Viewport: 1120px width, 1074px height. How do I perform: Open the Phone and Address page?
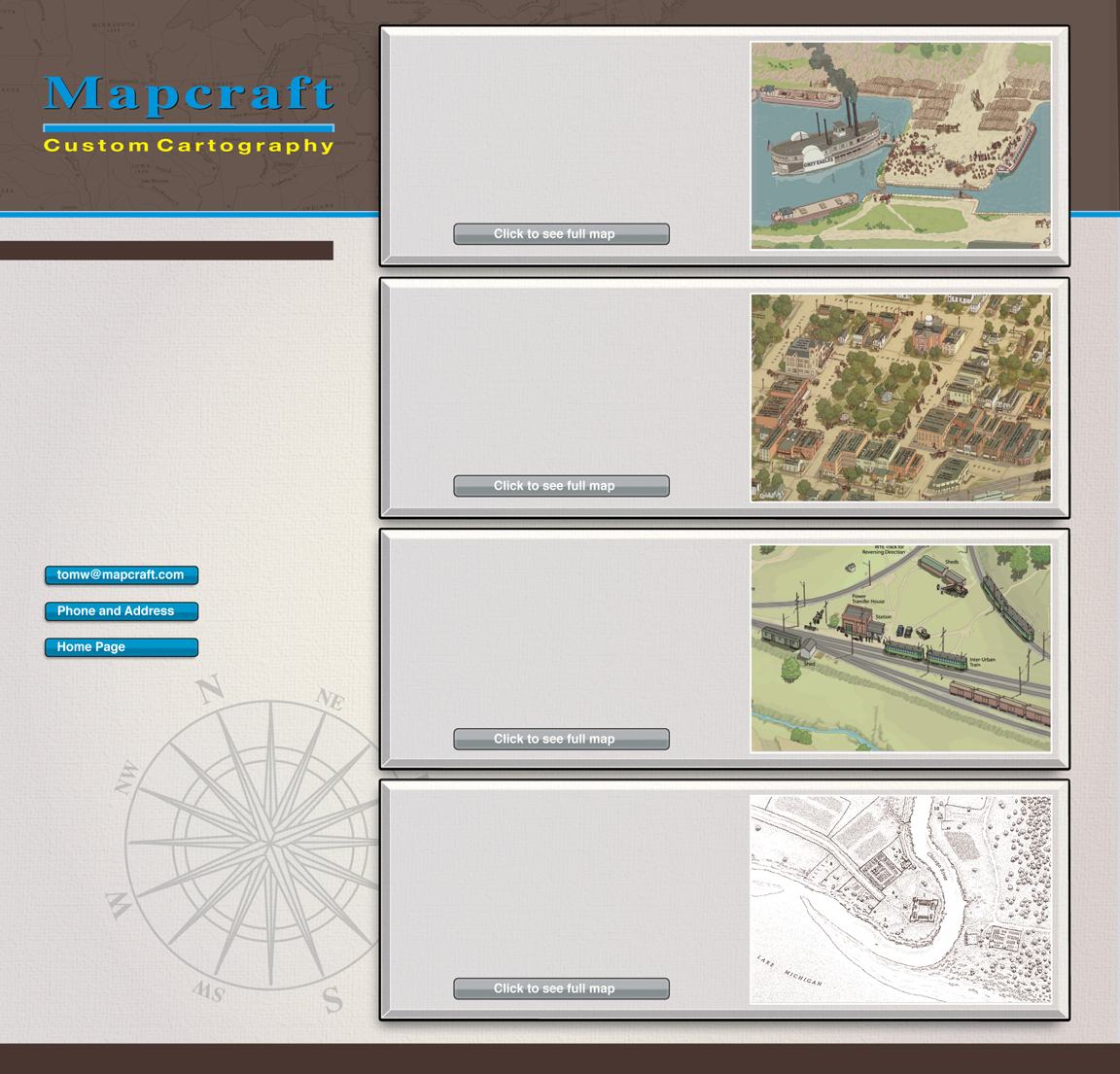click(x=122, y=611)
